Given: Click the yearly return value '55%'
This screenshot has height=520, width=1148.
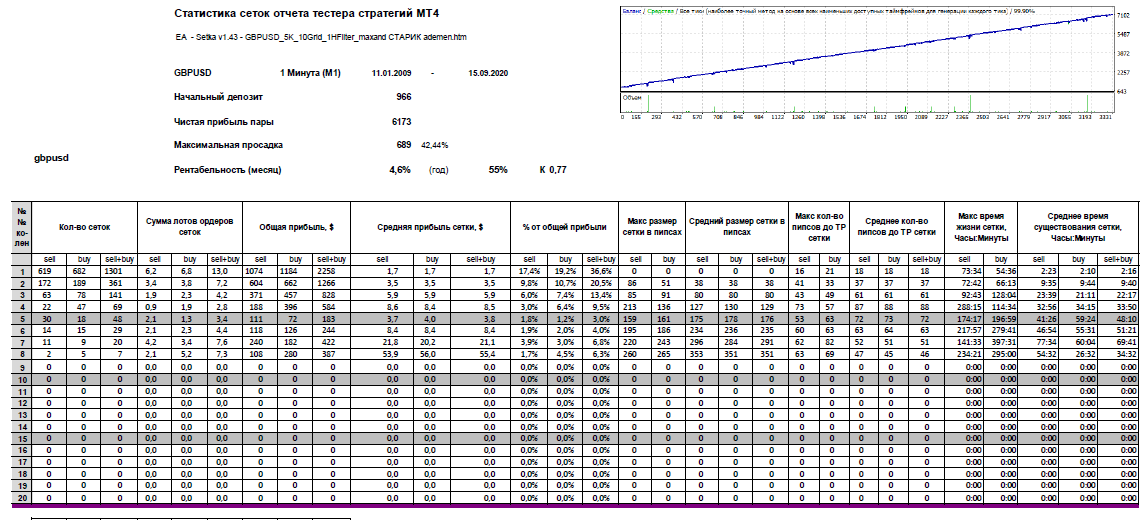Looking at the screenshot, I should pyautogui.click(x=499, y=170).
